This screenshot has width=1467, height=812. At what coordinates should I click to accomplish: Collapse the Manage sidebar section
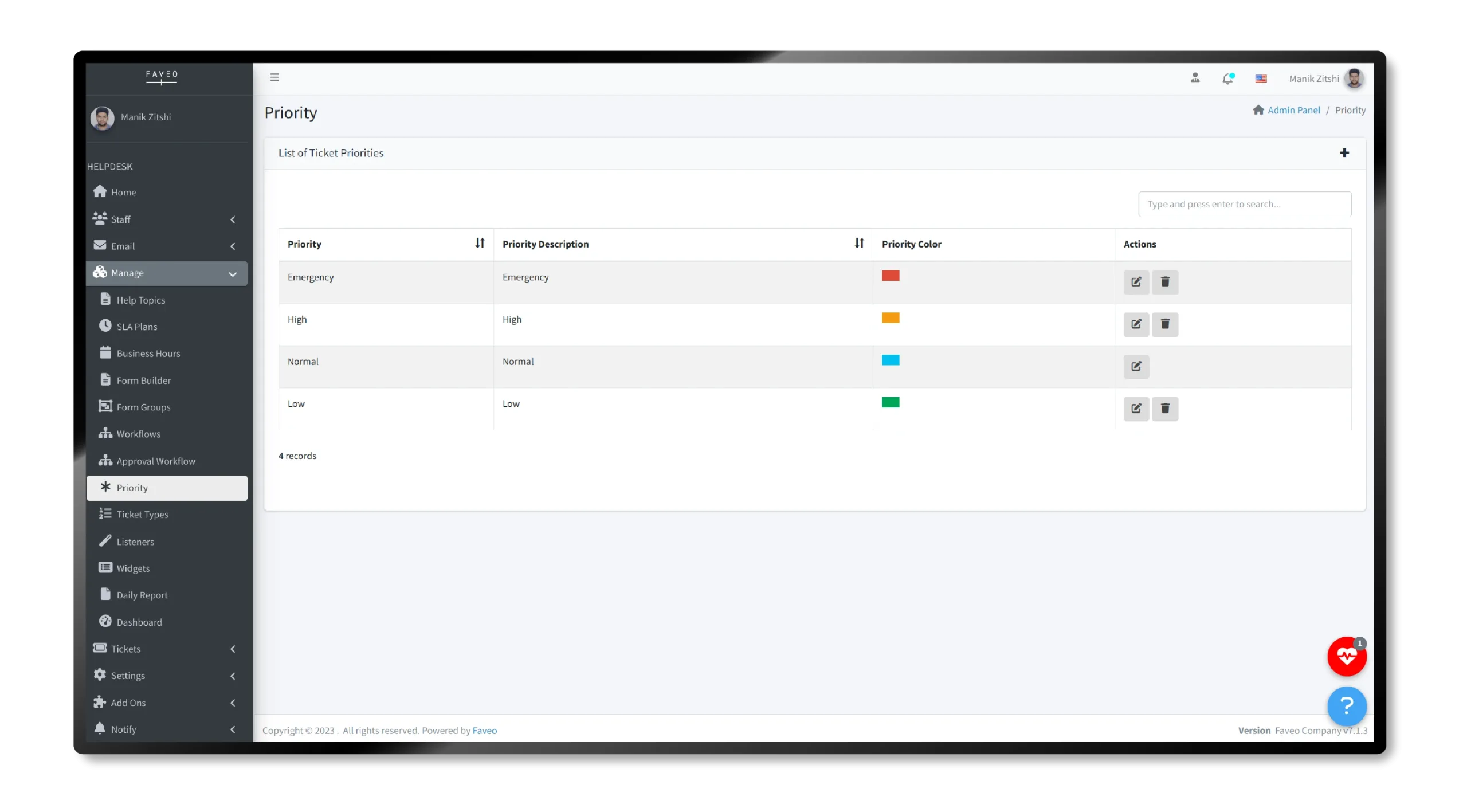[x=167, y=273]
